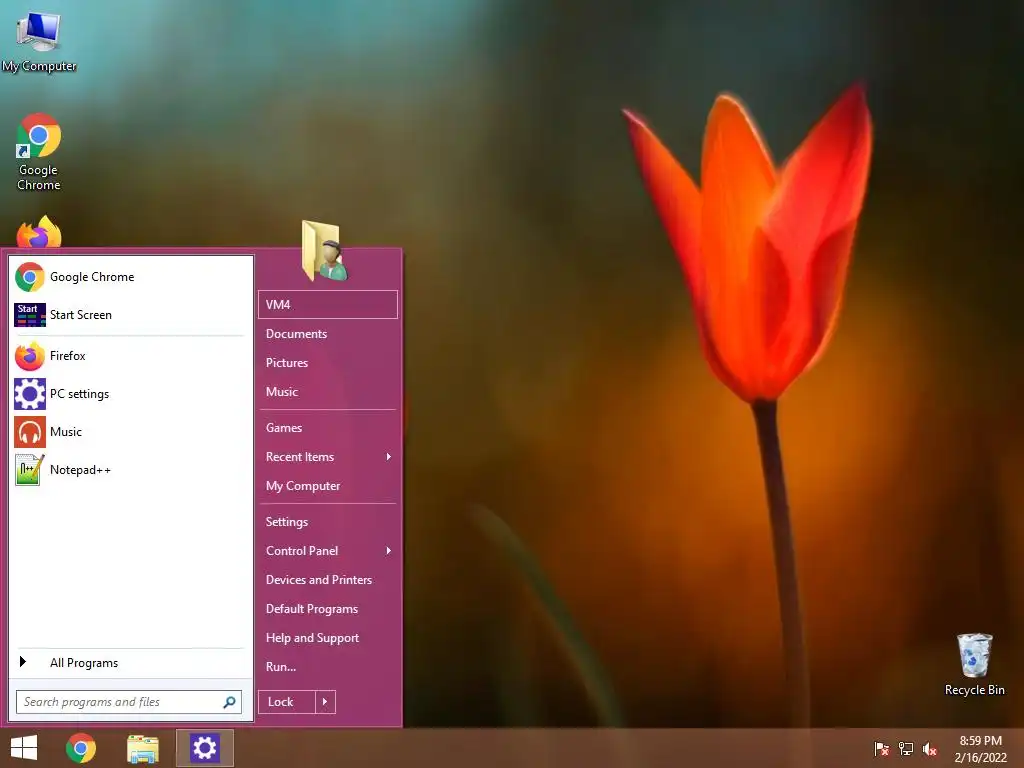
Task: Click the clock showing 8:59 PM
Action: pos(980,741)
